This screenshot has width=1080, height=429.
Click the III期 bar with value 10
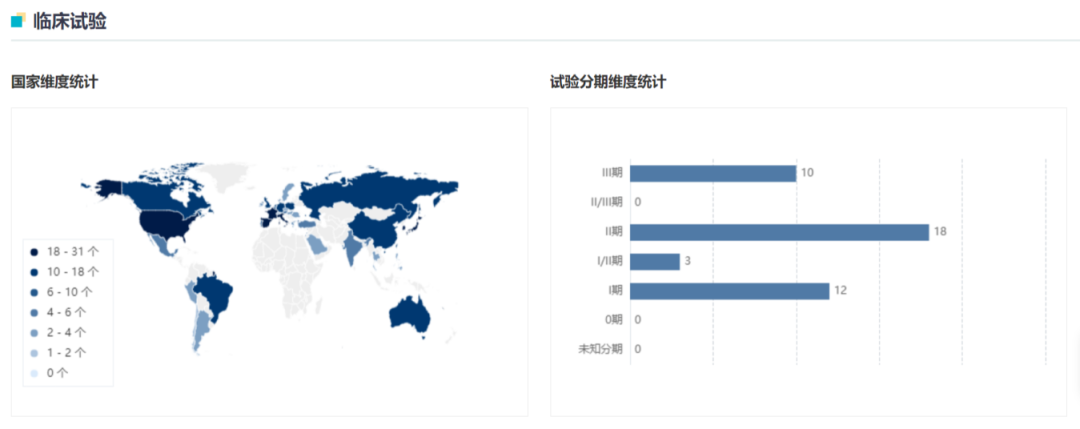pyautogui.click(x=713, y=173)
